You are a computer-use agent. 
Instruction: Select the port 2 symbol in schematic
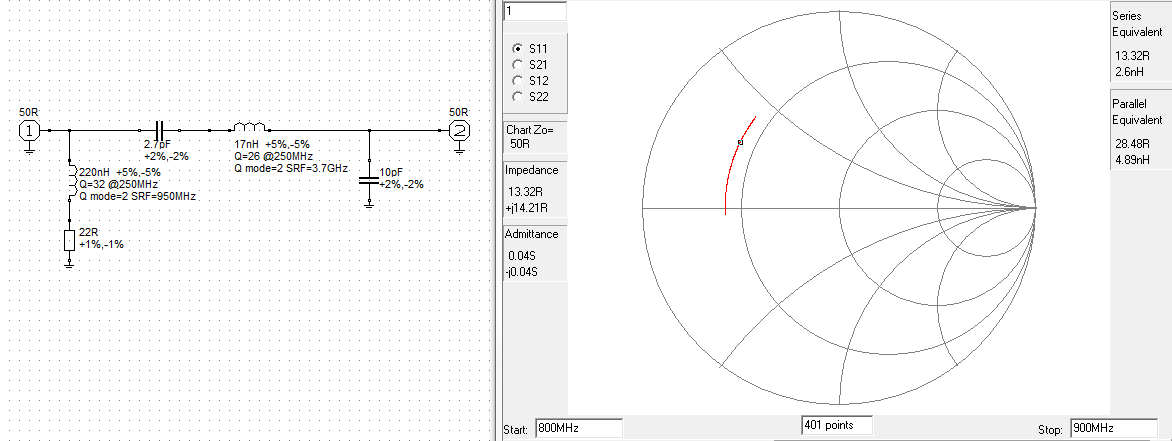coord(459,130)
